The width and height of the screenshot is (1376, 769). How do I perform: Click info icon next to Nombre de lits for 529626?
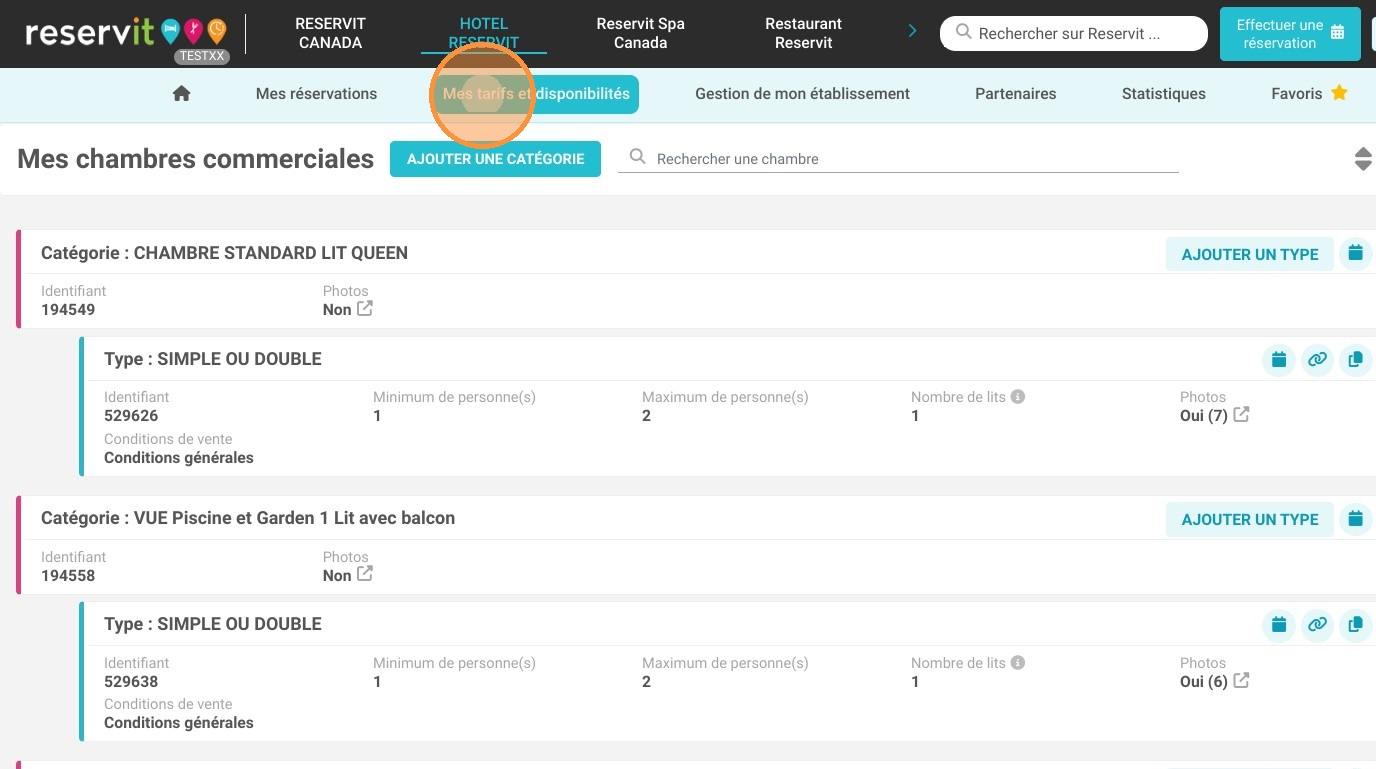[1018, 397]
